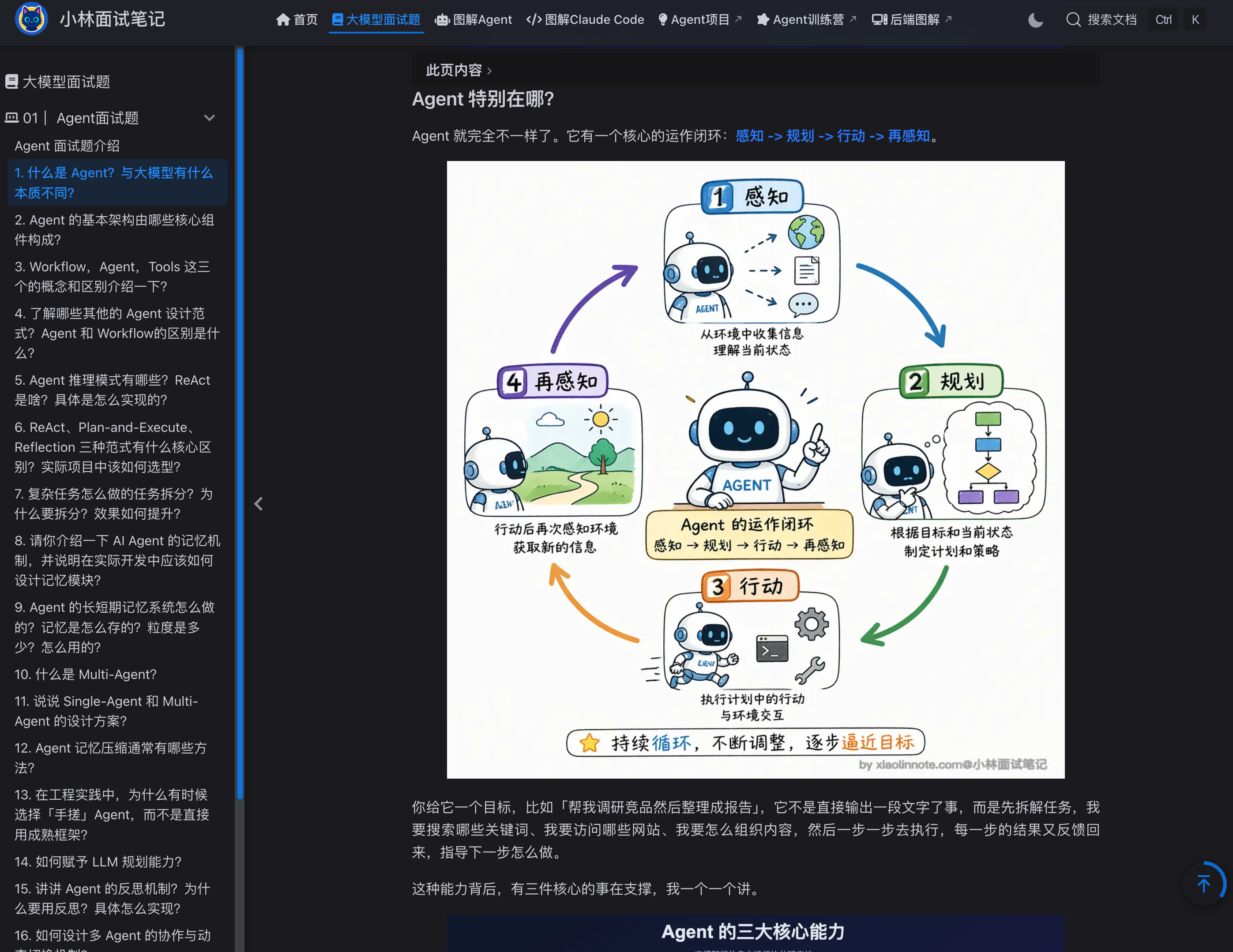Viewport: 1233px width, 952px height.
Task: Open 图解Claude Code from the navbar
Action: [x=585, y=20]
